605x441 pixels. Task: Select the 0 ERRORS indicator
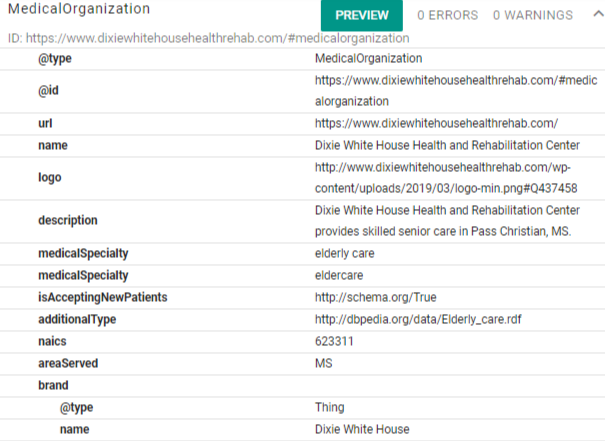(448, 15)
